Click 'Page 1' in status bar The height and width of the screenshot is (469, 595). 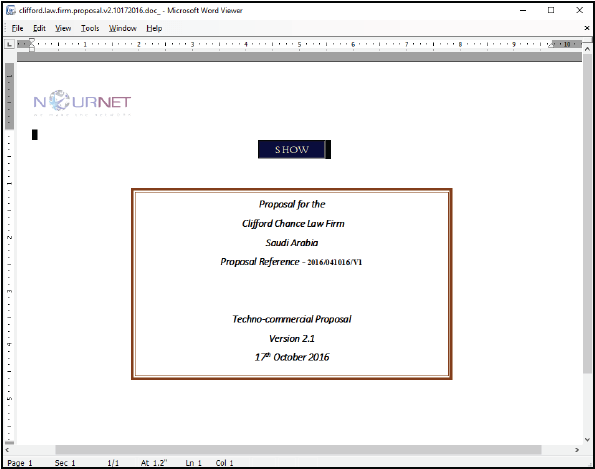20,463
